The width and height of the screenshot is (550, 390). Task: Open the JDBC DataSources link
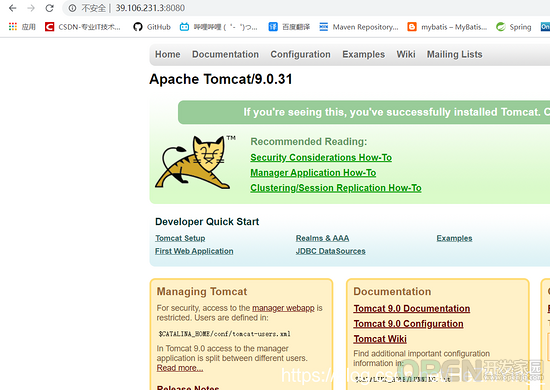[x=330, y=251]
